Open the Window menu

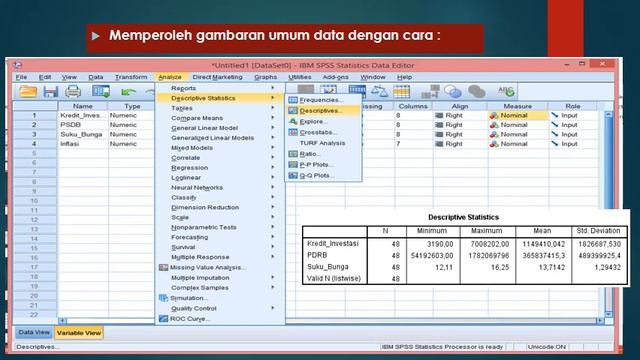373,77
